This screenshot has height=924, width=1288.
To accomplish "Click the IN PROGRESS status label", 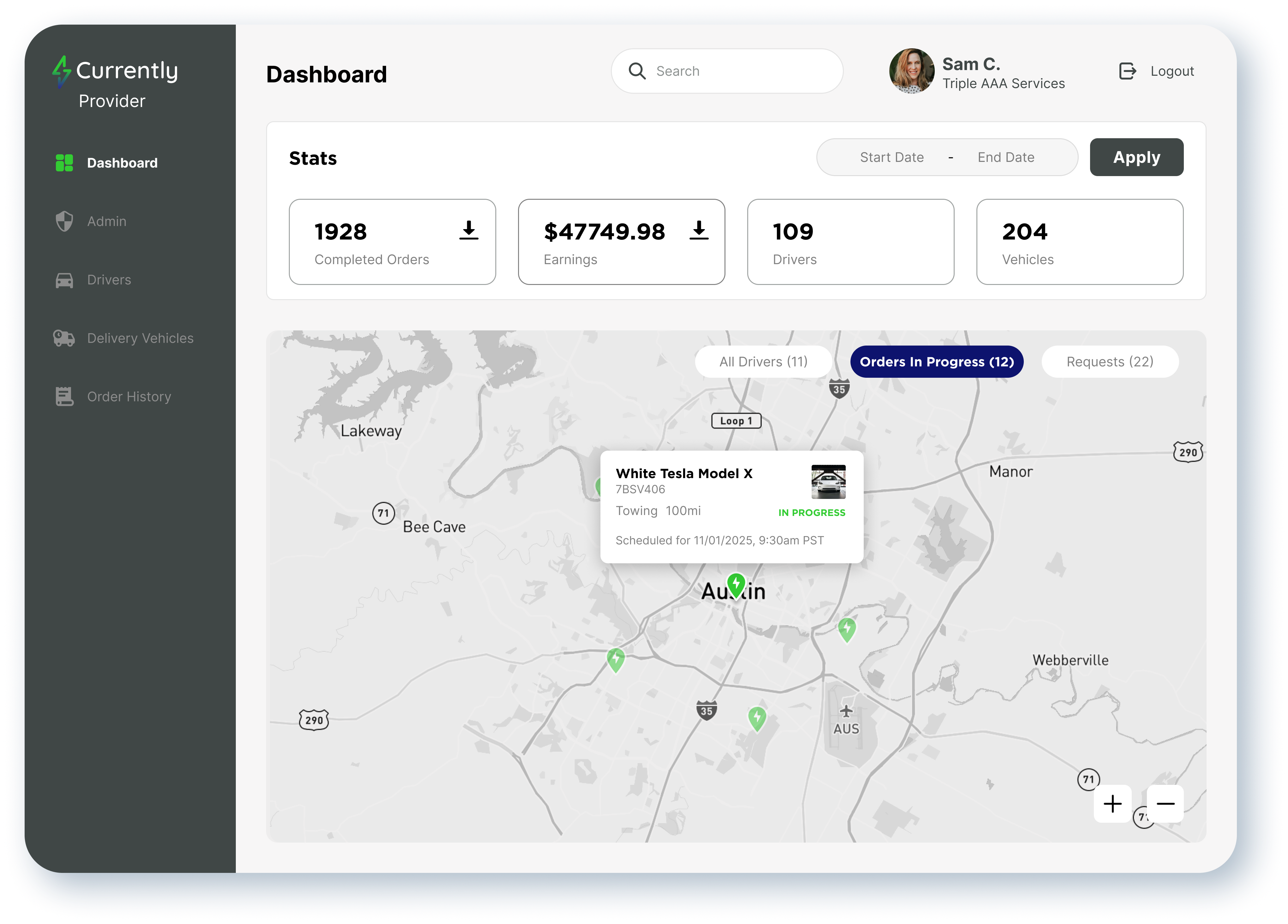I will [812, 512].
